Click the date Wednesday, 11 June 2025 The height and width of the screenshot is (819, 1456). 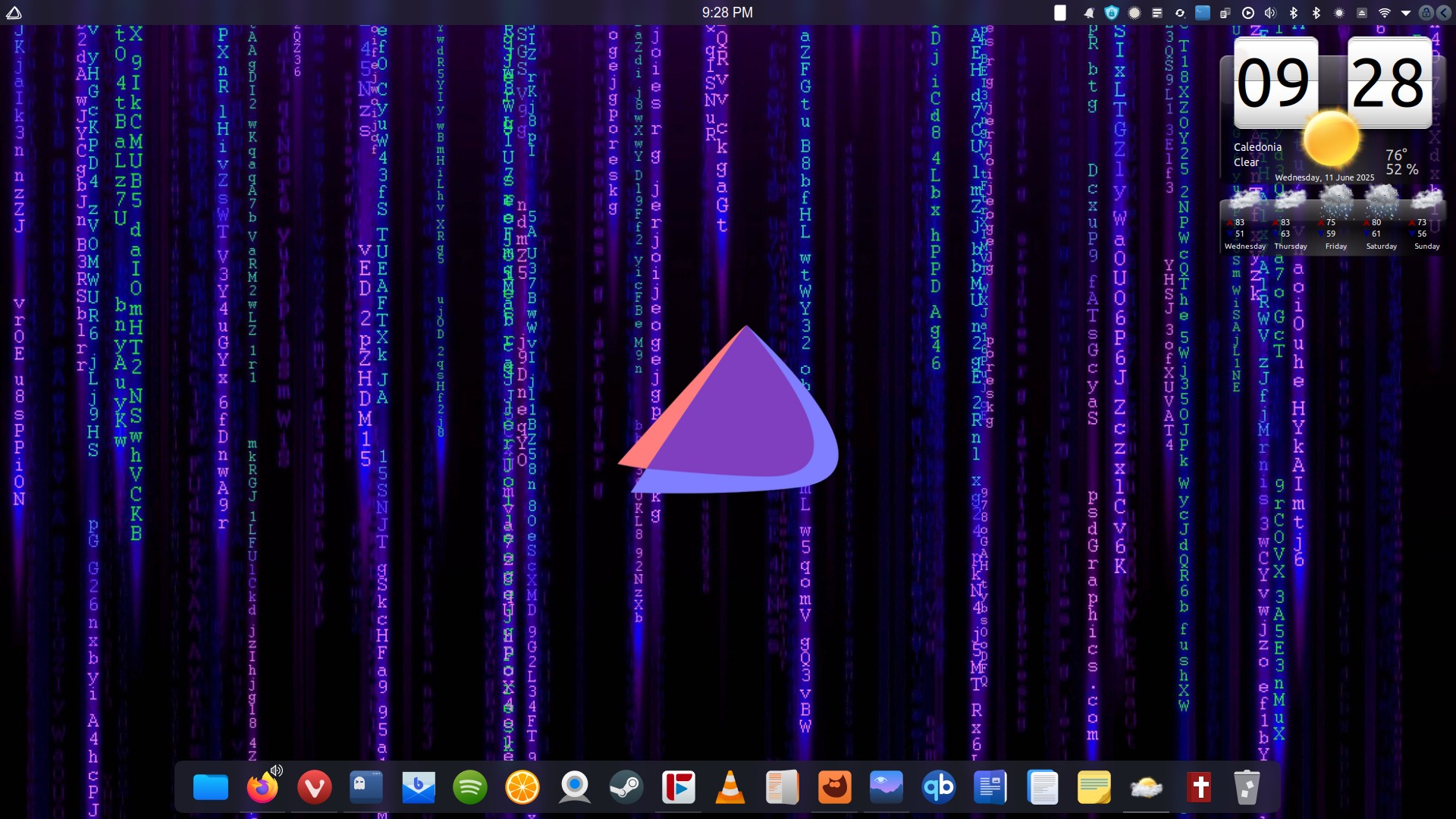1324,177
